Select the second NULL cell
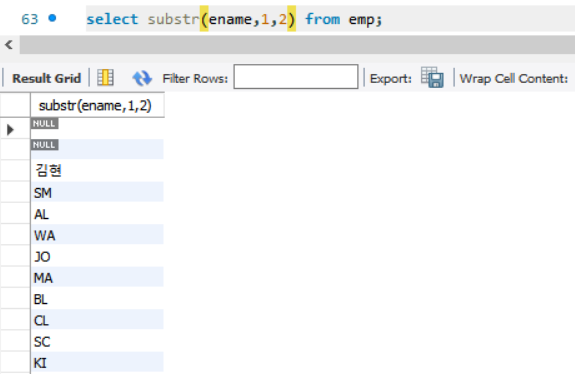 [x=97, y=149]
